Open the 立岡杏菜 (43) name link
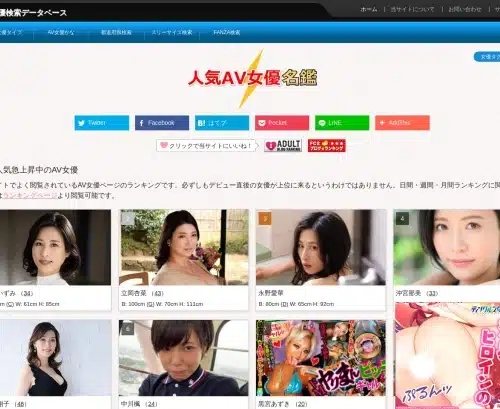The width and height of the screenshot is (500, 409). [x=142, y=293]
